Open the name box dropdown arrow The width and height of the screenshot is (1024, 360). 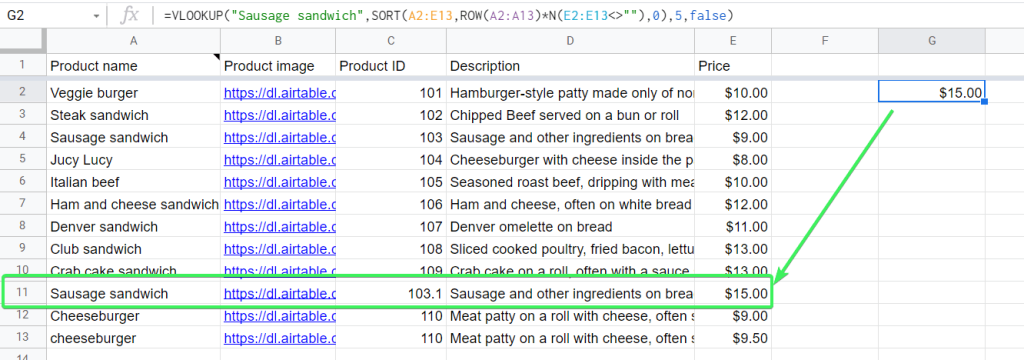point(96,16)
